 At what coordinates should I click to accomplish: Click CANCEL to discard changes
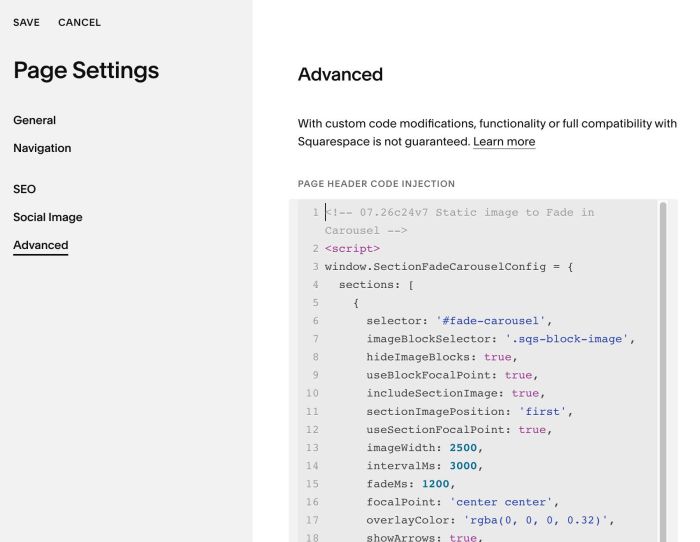click(79, 22)
